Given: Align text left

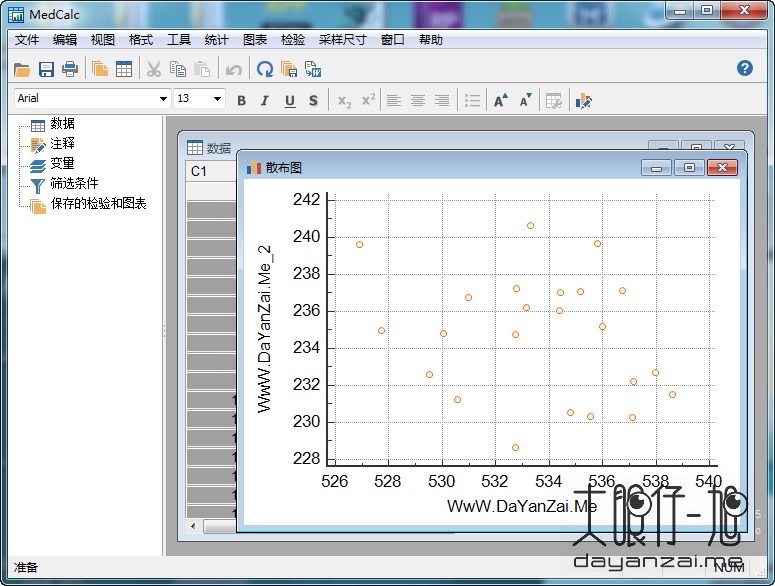Looking at the screenshot, I should point(394,101).
